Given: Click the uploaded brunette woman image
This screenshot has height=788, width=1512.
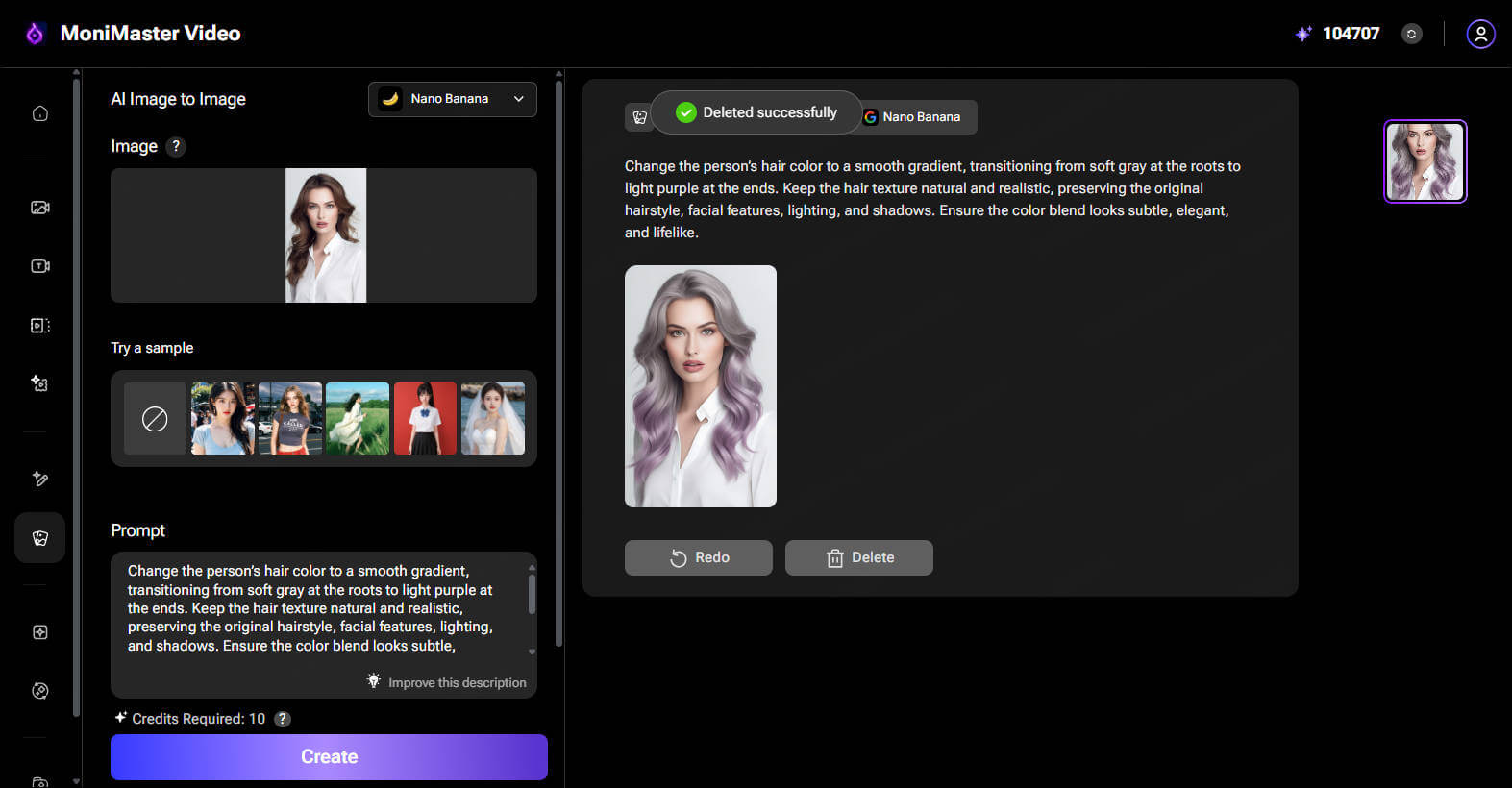Looking at the screenshot, I should pyautogui.click(x=326, y=235).
